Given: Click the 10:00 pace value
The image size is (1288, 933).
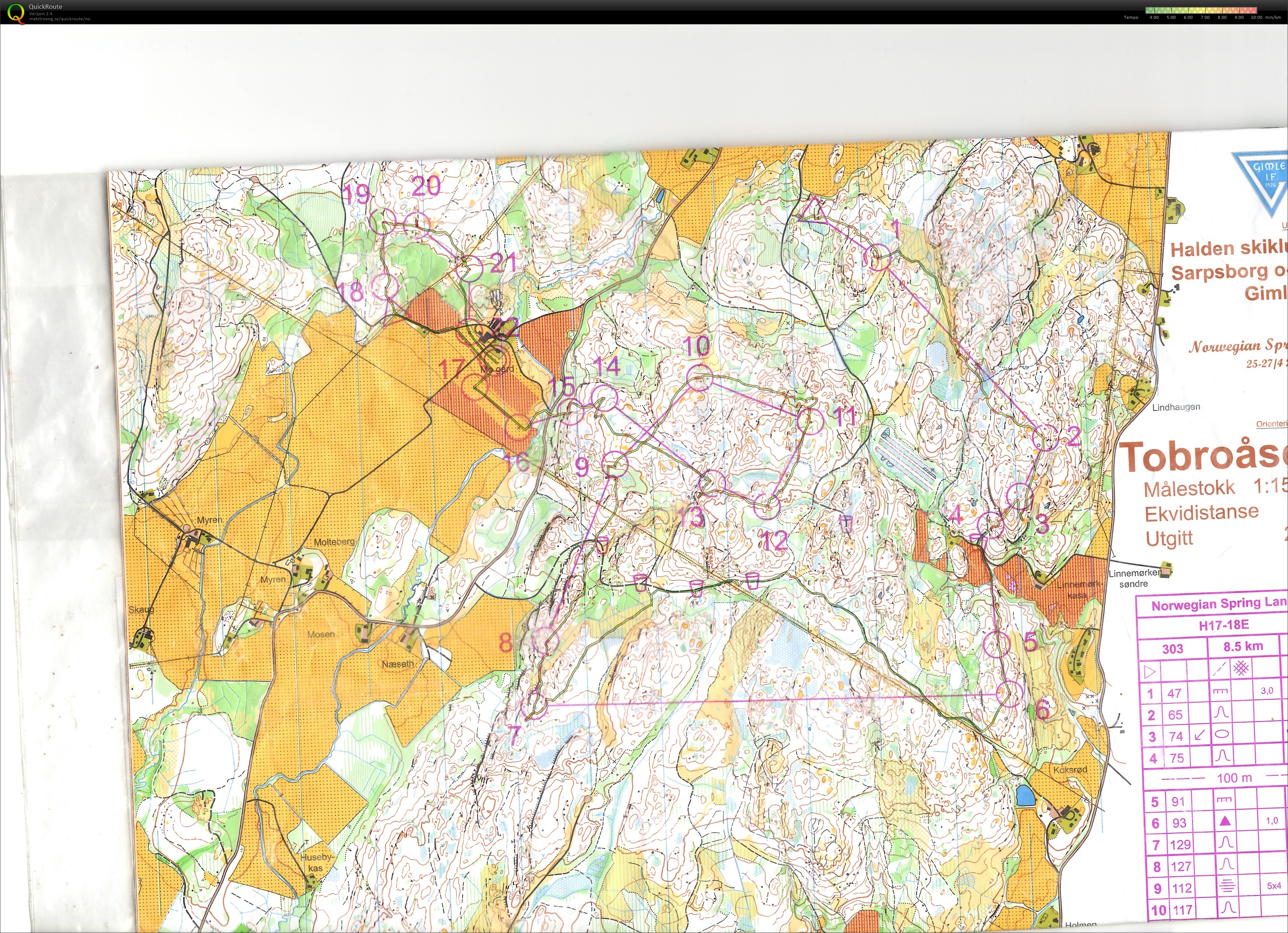Looking at the screenshot, I should (x=1256, y=18).
